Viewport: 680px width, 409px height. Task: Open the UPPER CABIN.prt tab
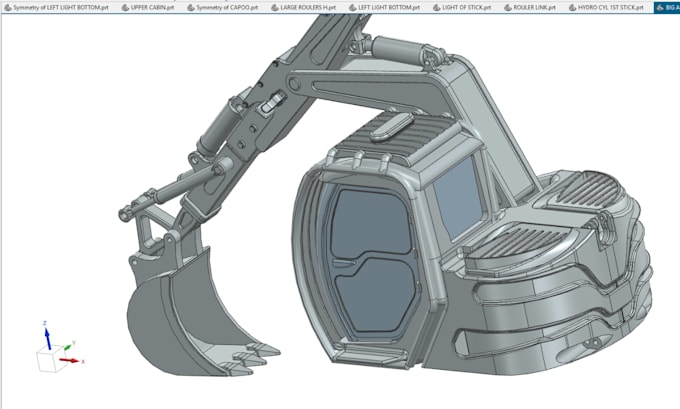pyautogui.click(x=148, y=7)
